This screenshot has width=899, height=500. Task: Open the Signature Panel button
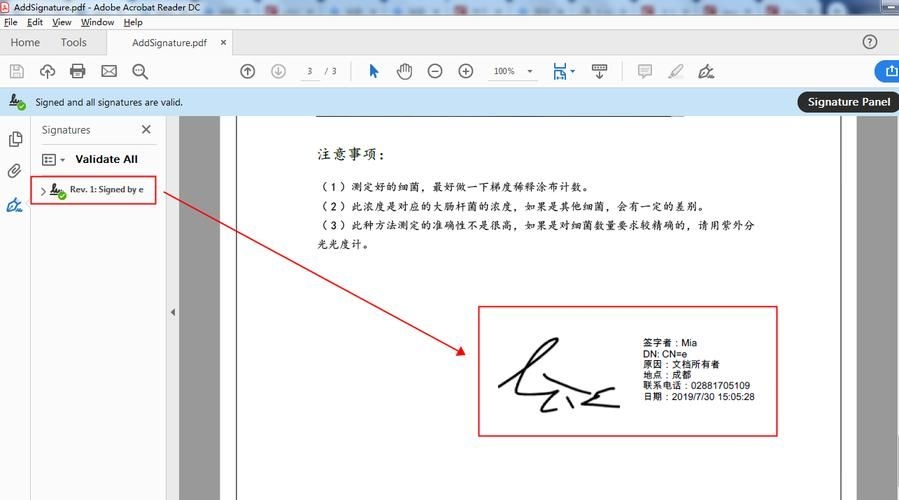(849, 102)
